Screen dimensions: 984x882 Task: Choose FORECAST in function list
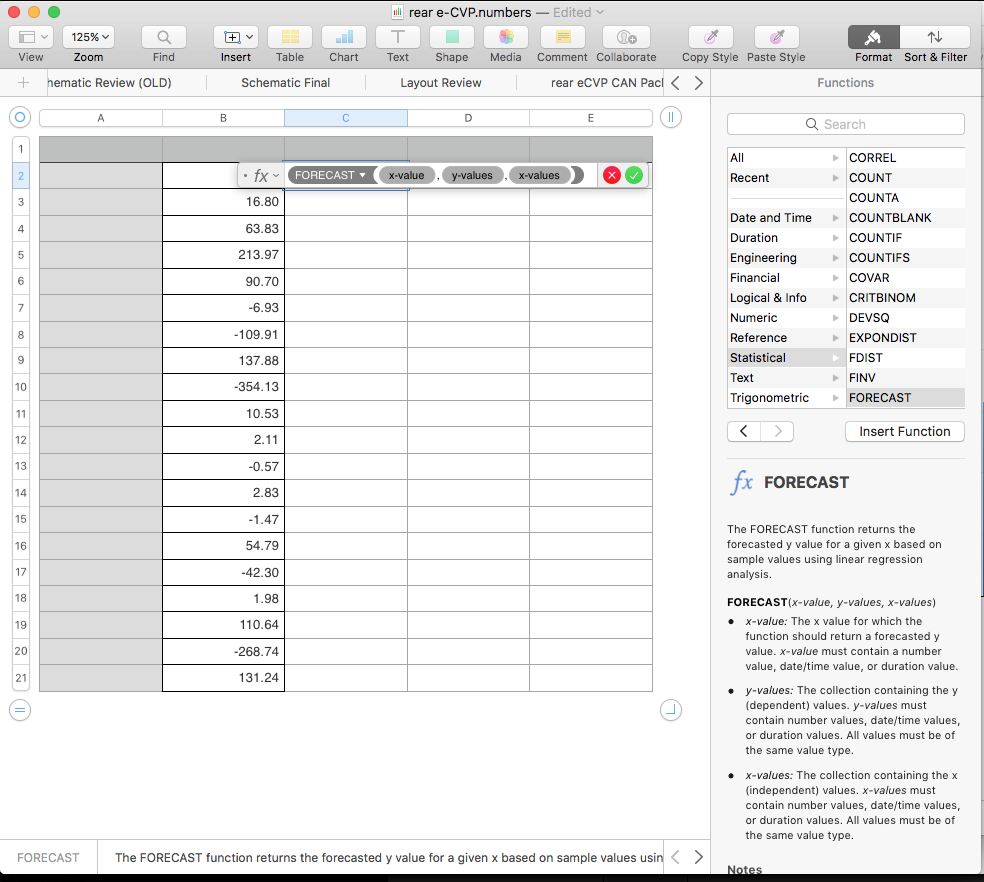(906, 398)
